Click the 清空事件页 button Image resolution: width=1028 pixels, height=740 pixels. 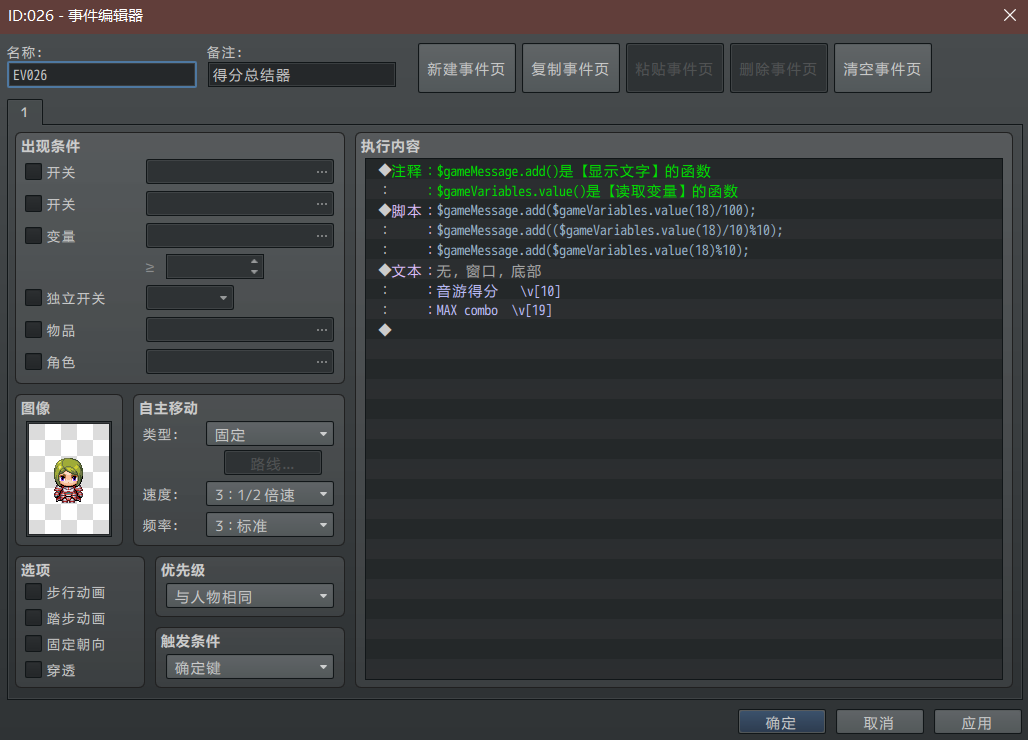[882, 68]
